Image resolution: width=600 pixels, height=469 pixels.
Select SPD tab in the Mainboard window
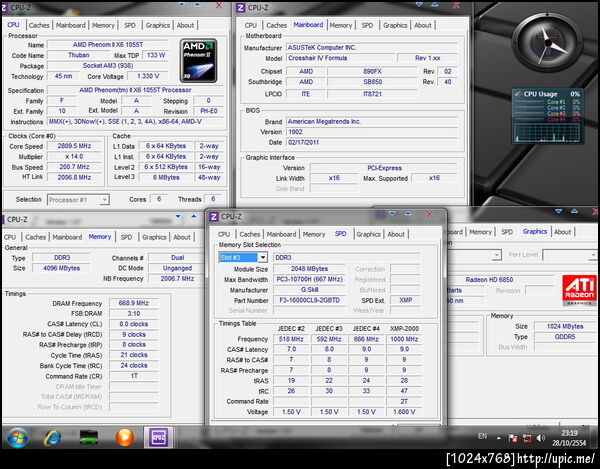point(367,25)
